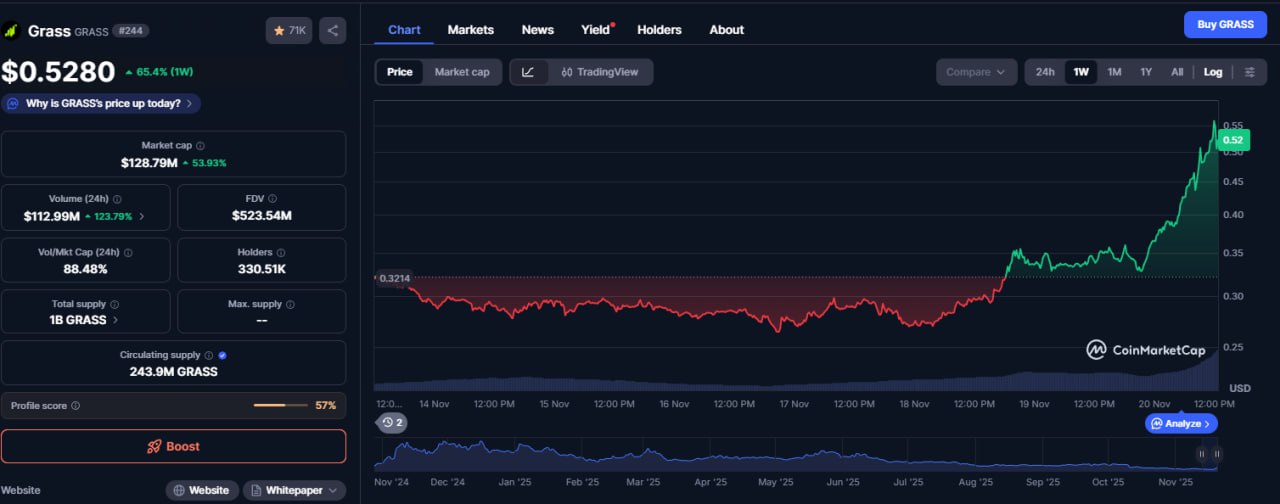Open the Compare dropdown
The height and width of the screenshot is (504, 1280).
click(975, 72)
